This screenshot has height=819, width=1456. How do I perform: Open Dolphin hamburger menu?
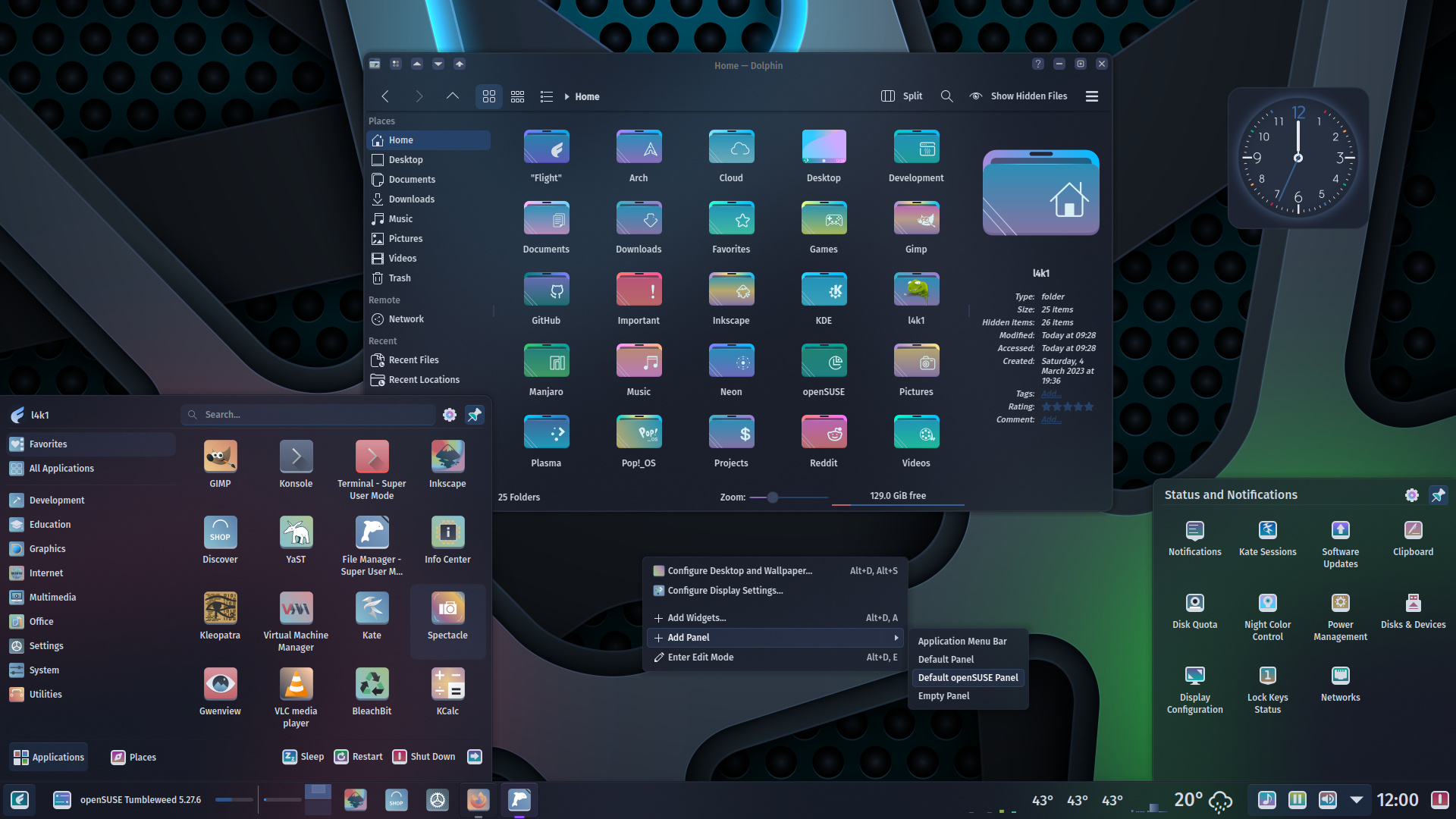click(1092, 96)
